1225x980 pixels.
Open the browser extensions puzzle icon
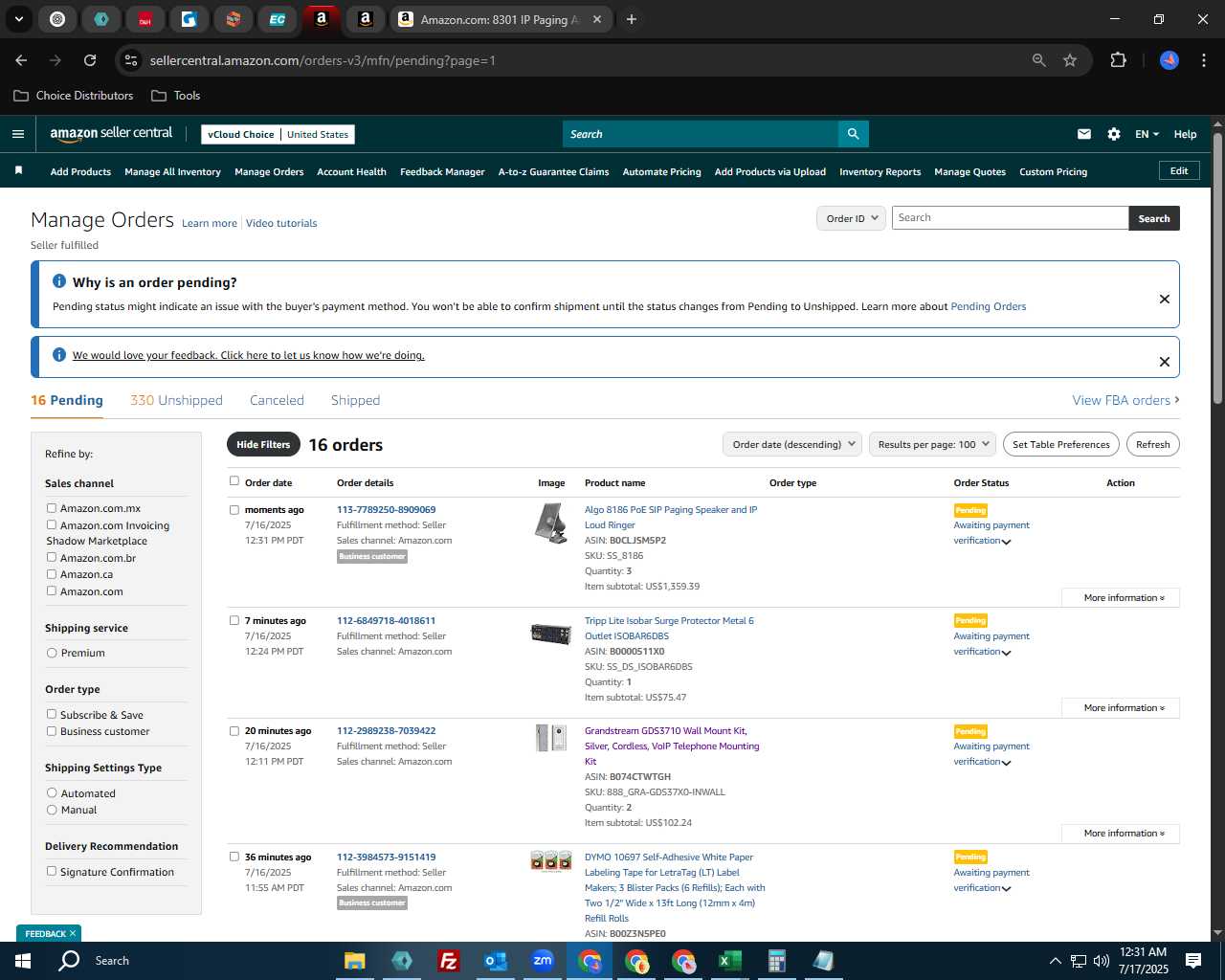[x=1118, y=60]
